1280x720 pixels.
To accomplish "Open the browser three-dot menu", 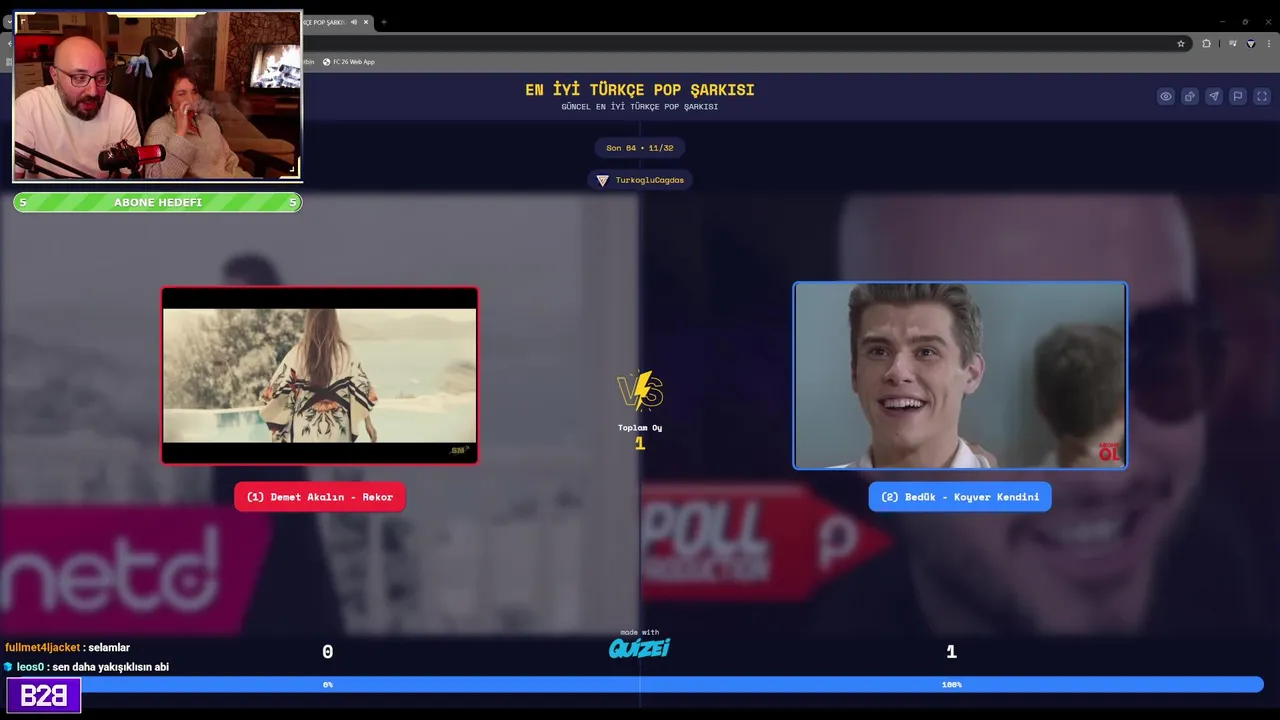I will pyautogui.click(x=1269, y=43).
